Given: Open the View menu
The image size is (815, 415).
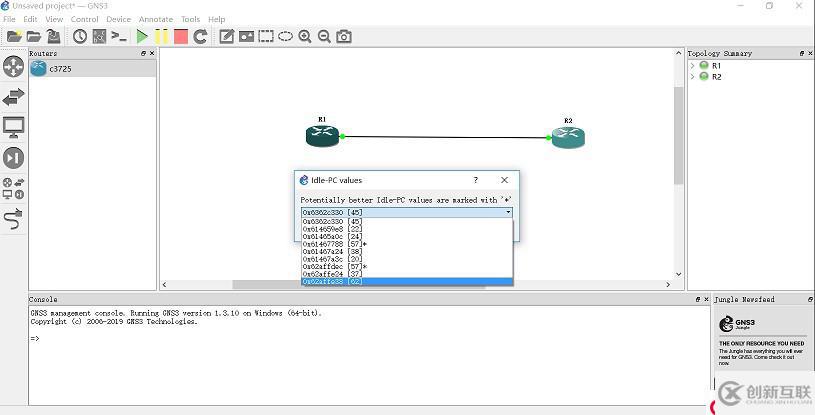Looking at the screenshot, I should [x=54, y=19].
